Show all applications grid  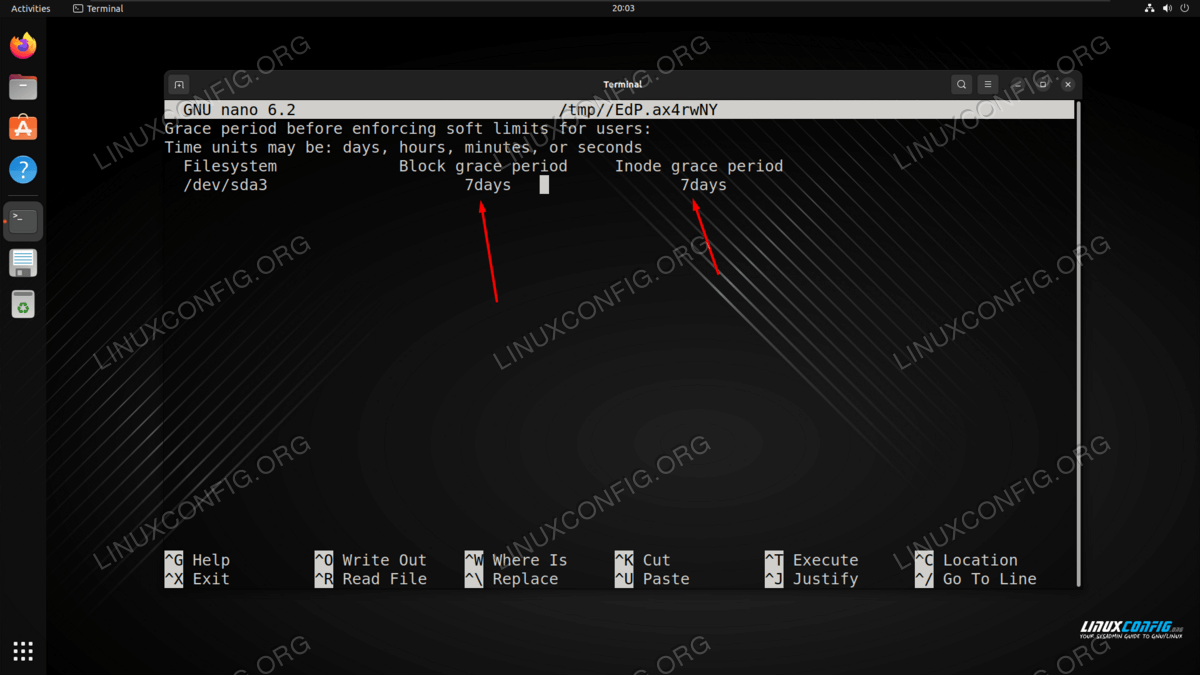click(x=23, y=651)
